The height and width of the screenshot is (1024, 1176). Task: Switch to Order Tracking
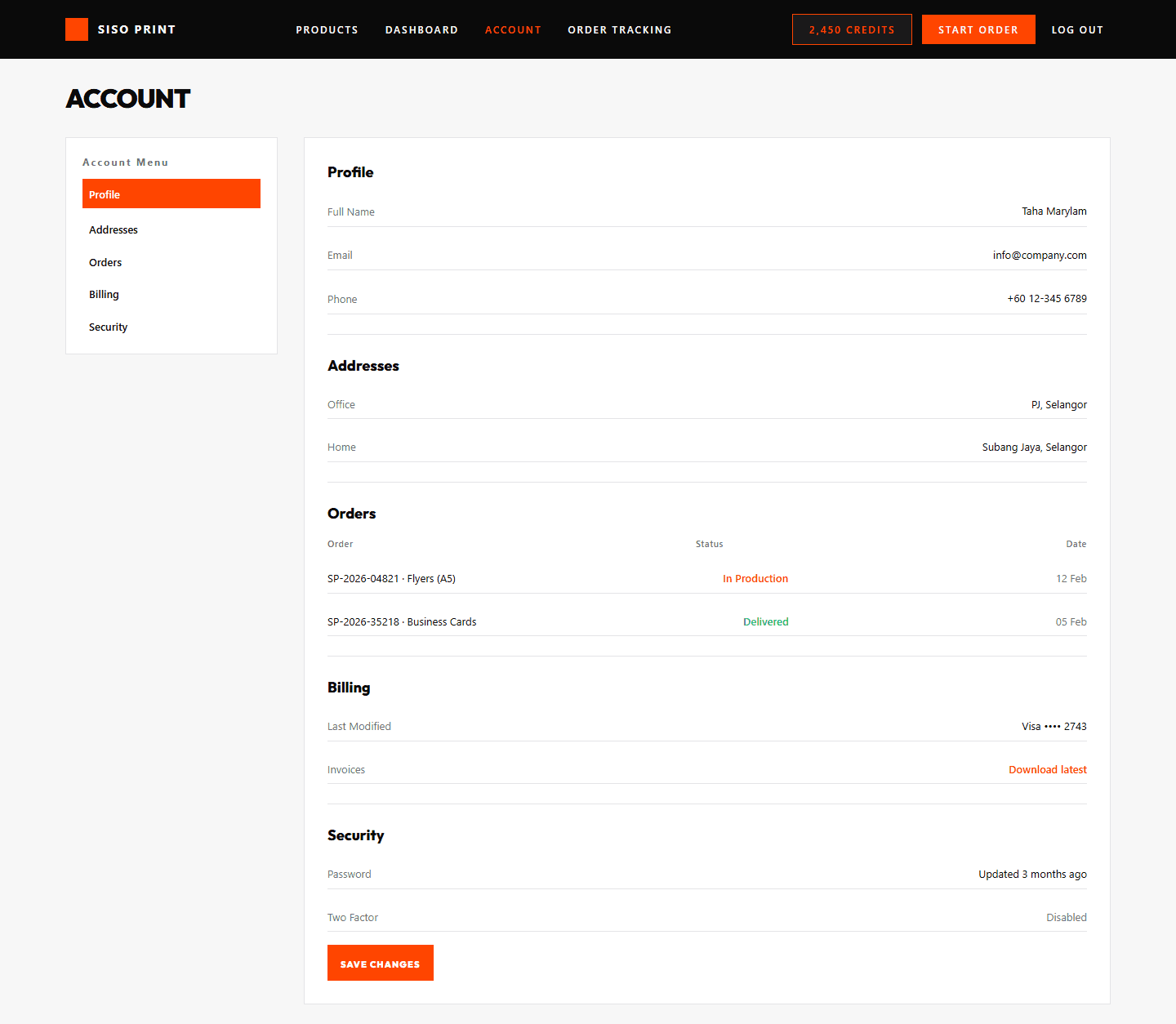[x=620, y=29]
